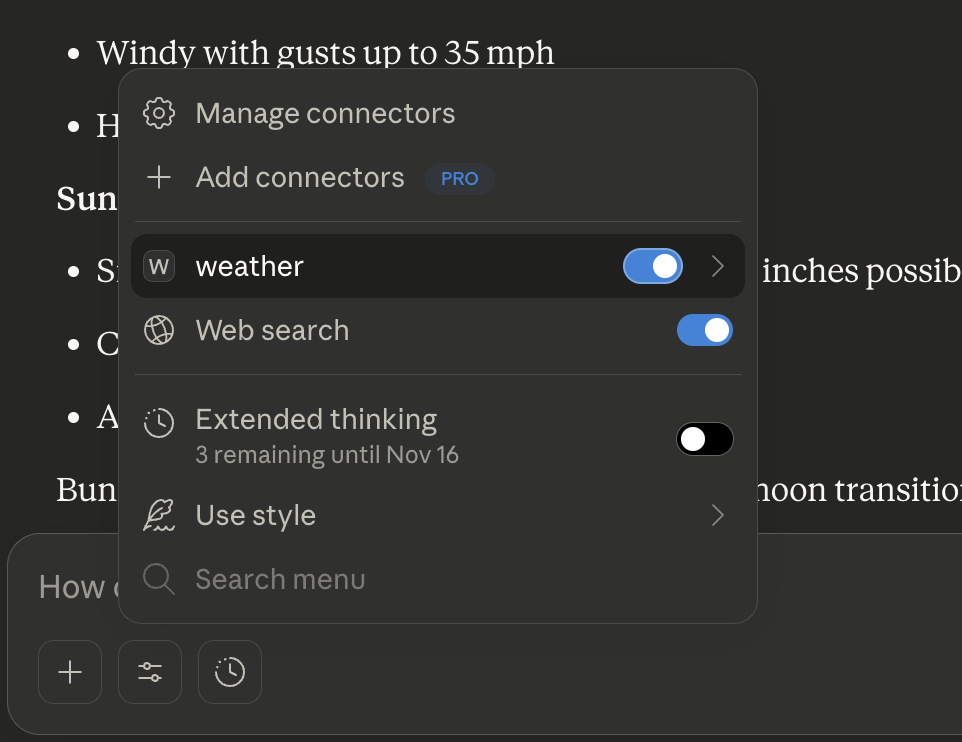Enable Extended thinking
962x742 pixels.
click(705, 438)
